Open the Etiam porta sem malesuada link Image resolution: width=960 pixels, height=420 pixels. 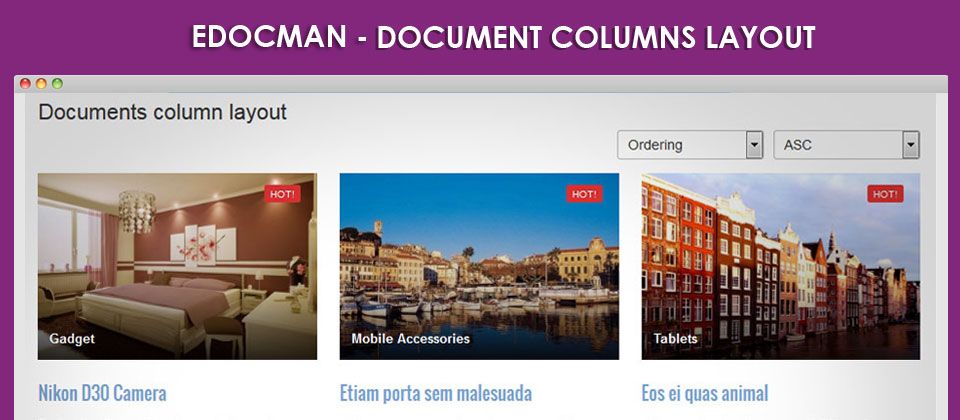(435, 393)
